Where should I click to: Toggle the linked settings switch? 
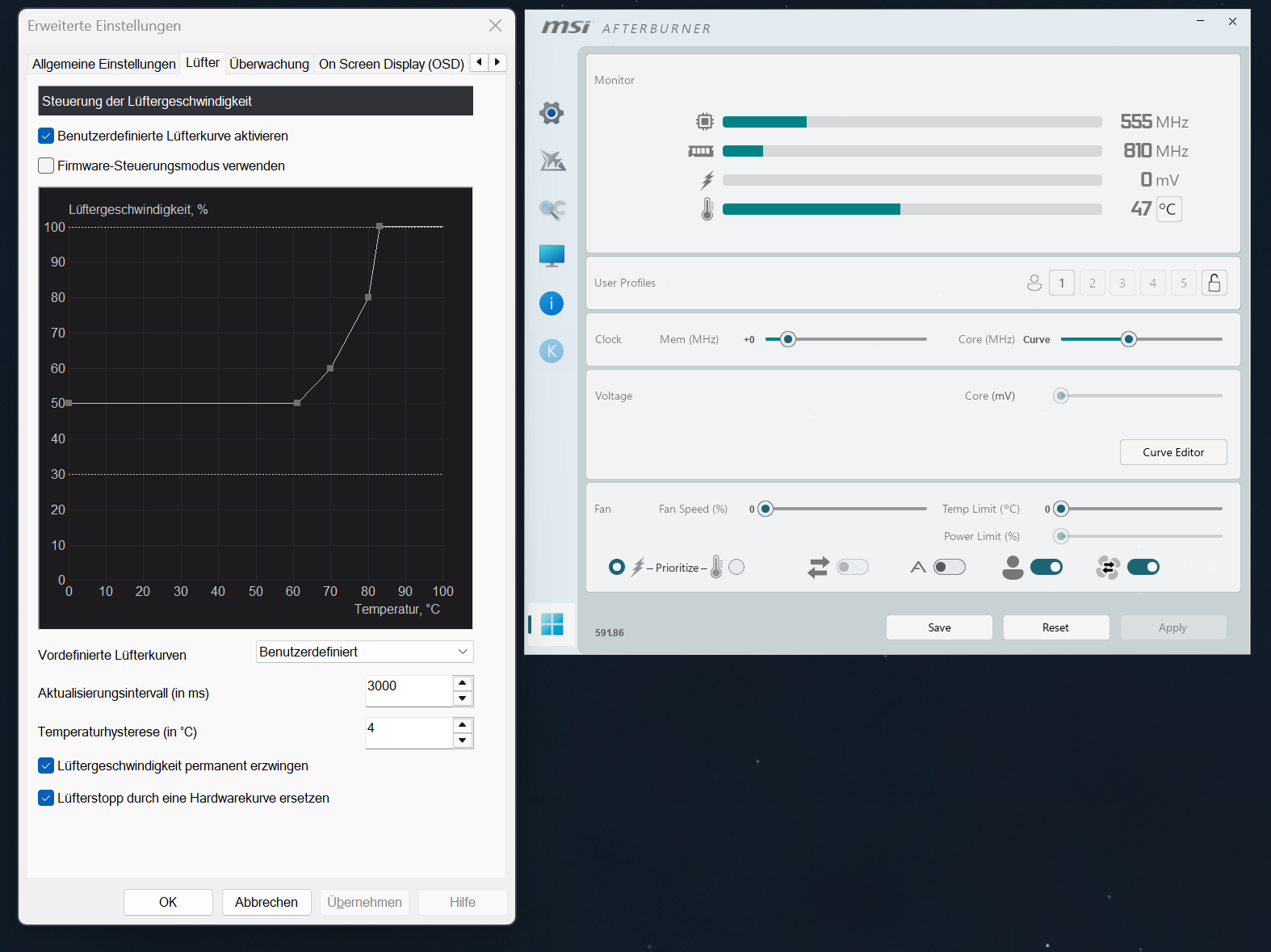pos(853,567)
